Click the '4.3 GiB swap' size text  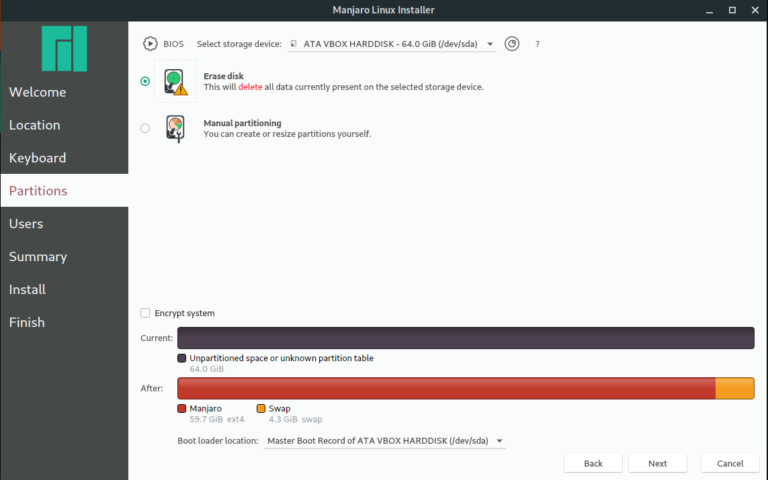[x=295, y=419]
